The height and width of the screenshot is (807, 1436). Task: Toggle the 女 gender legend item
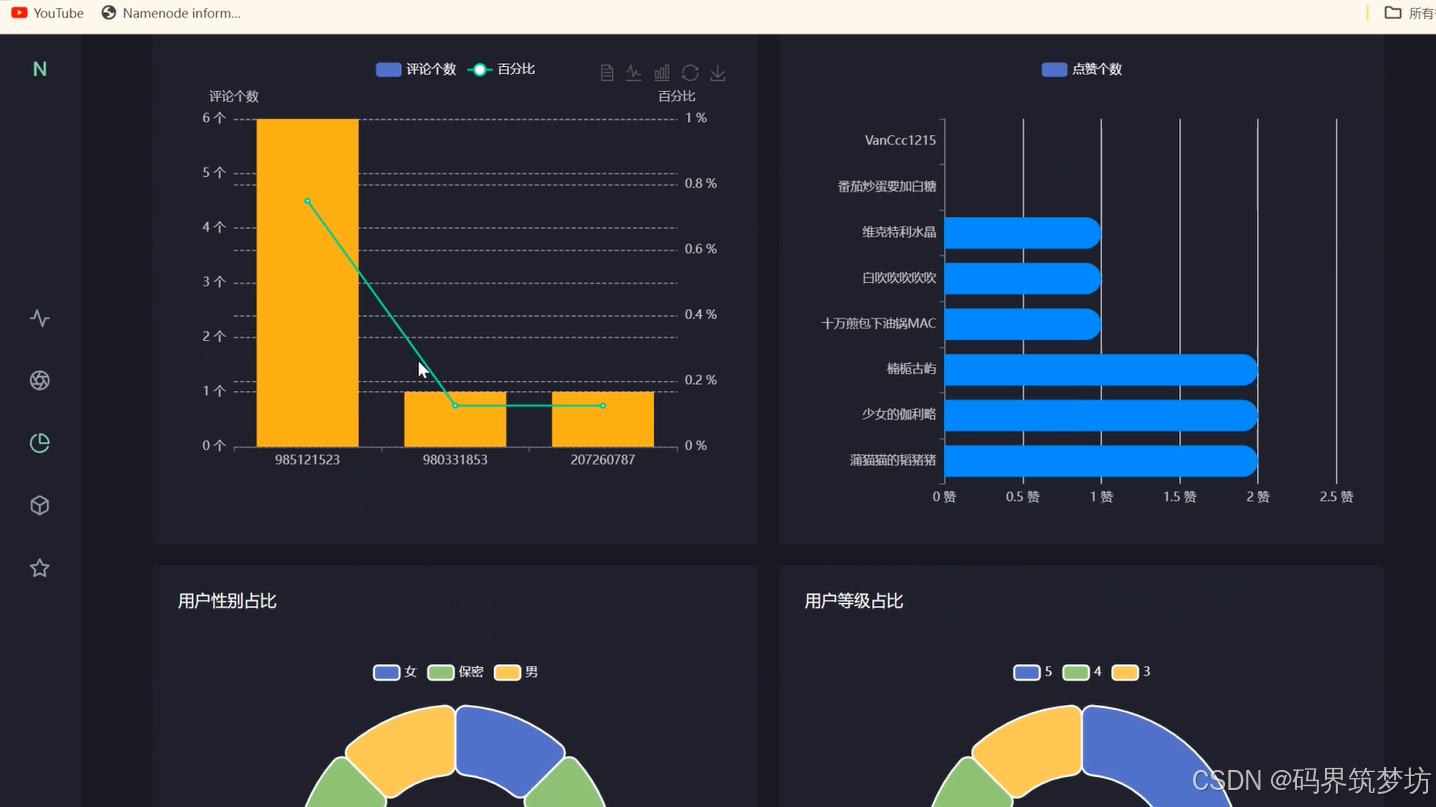[395, 672]
